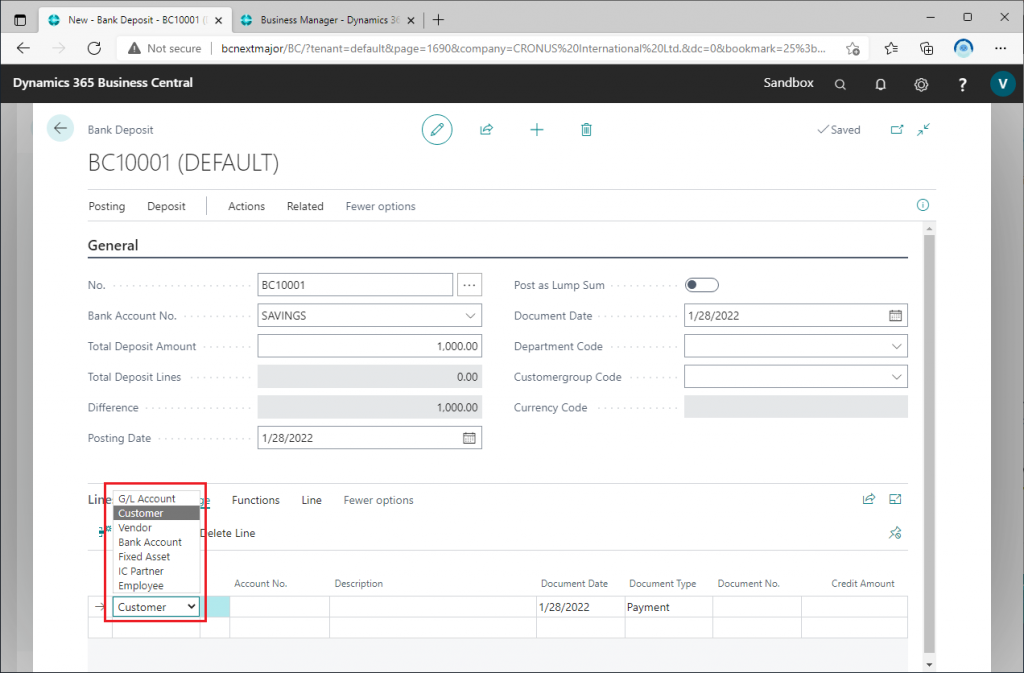
Task: Open the Department Code dropdown
Action: coord(897,346)
